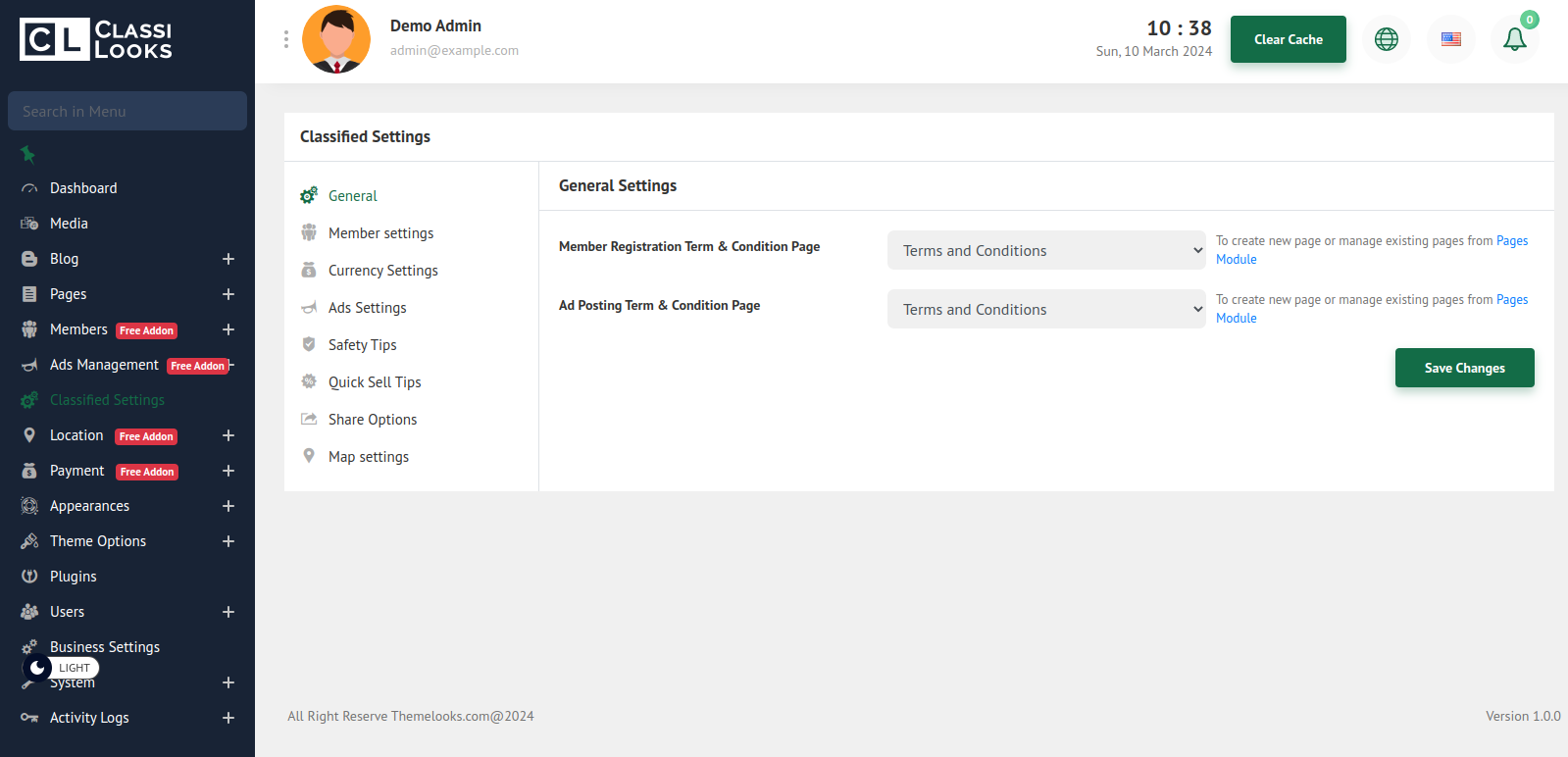This screenshot has width=1568, height=757.
Task: Click the three-dot menu beside avatar
Action: [286, 39]
